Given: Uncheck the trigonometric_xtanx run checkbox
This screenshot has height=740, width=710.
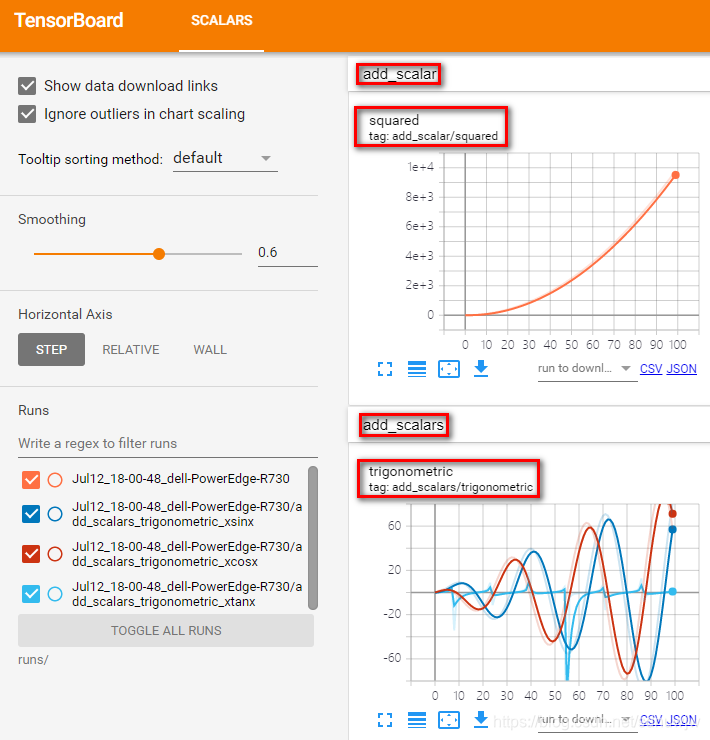Looking at the screenshot, I should point(31,594).
